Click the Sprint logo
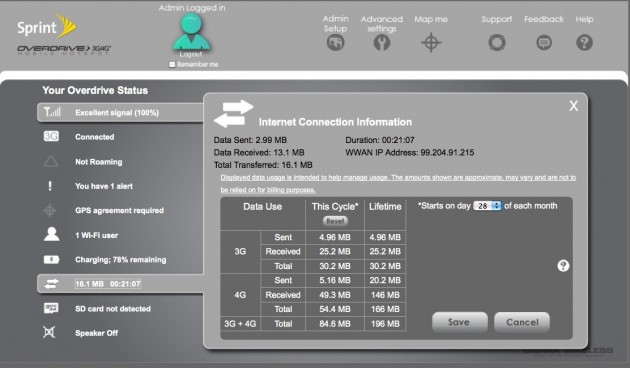This screenshot has height=368, width=630. pyautogui.click(x=47, y=27)
